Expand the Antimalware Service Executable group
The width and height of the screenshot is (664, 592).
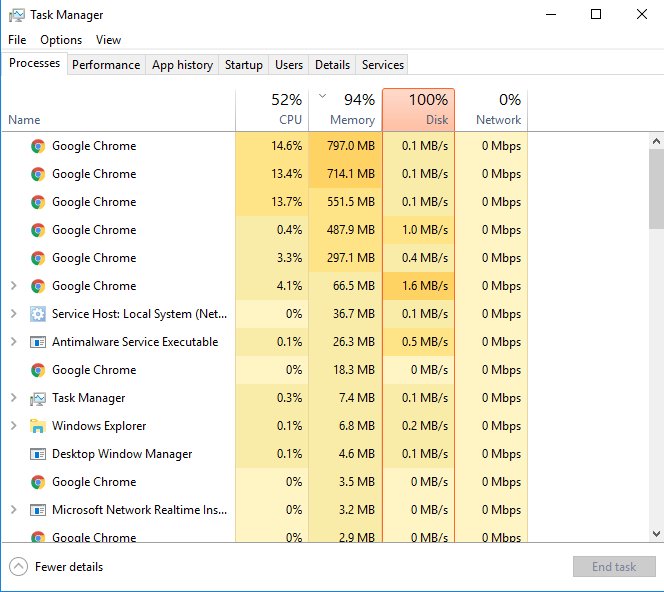[x=14, y=341]
